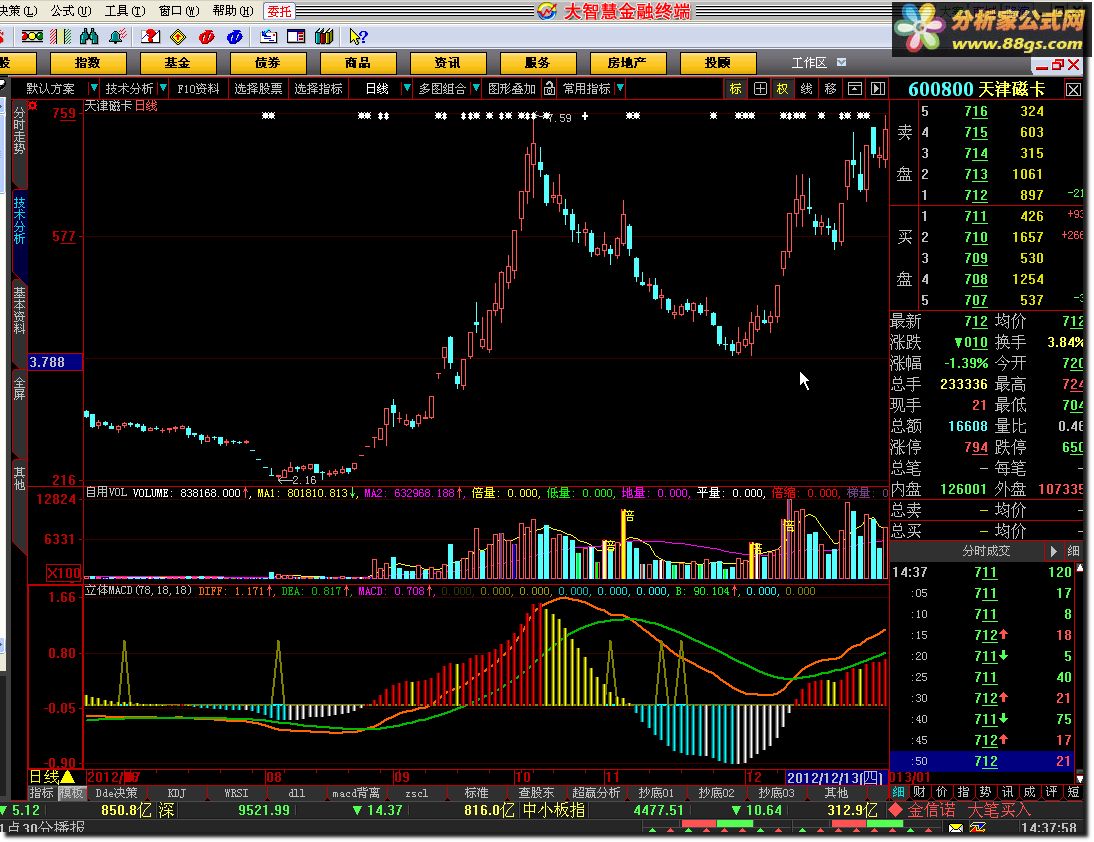
Task: Select the 基金 category button
Action: (x=177, y=63)
